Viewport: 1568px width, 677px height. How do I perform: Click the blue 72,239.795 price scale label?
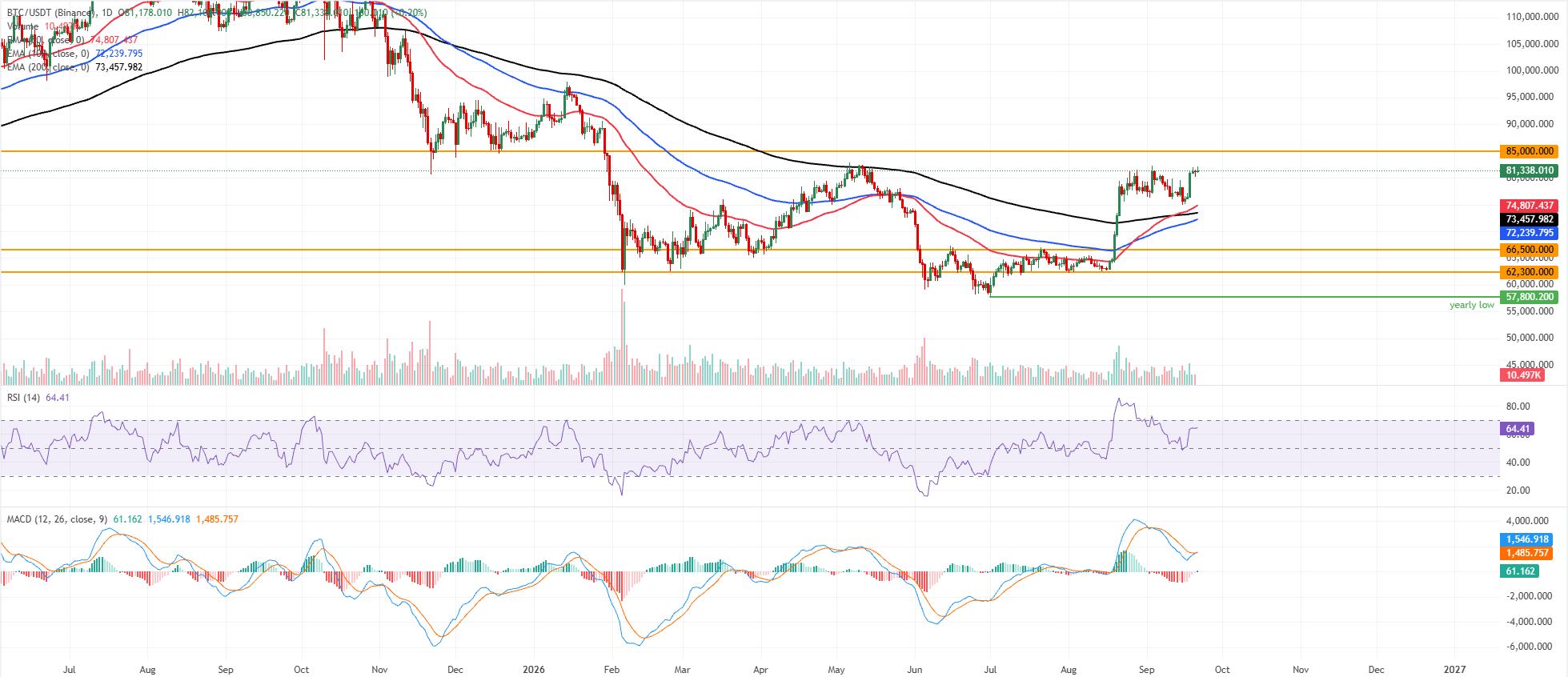tap(1529, 233)
